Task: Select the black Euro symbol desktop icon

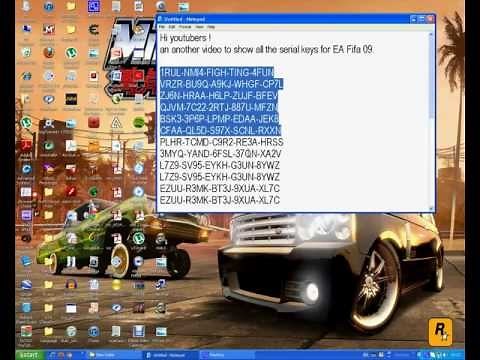Action: click(x=94, y=30)
